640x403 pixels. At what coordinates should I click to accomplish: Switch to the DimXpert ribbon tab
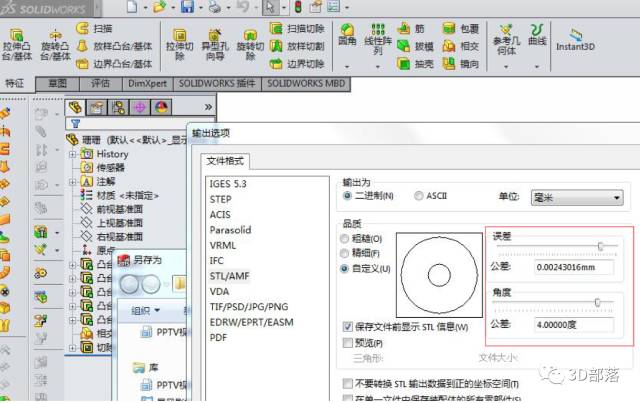coord(147,84)
